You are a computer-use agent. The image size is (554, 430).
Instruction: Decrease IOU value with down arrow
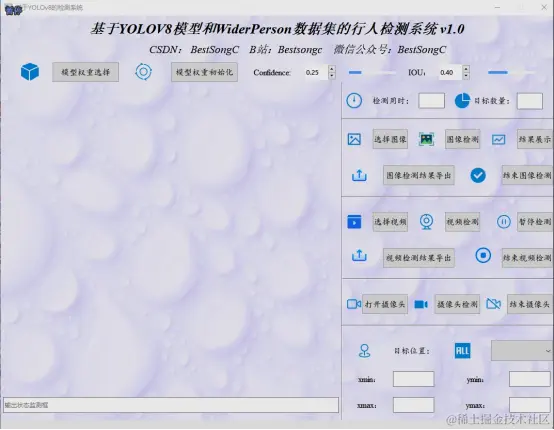click(466, 76)
